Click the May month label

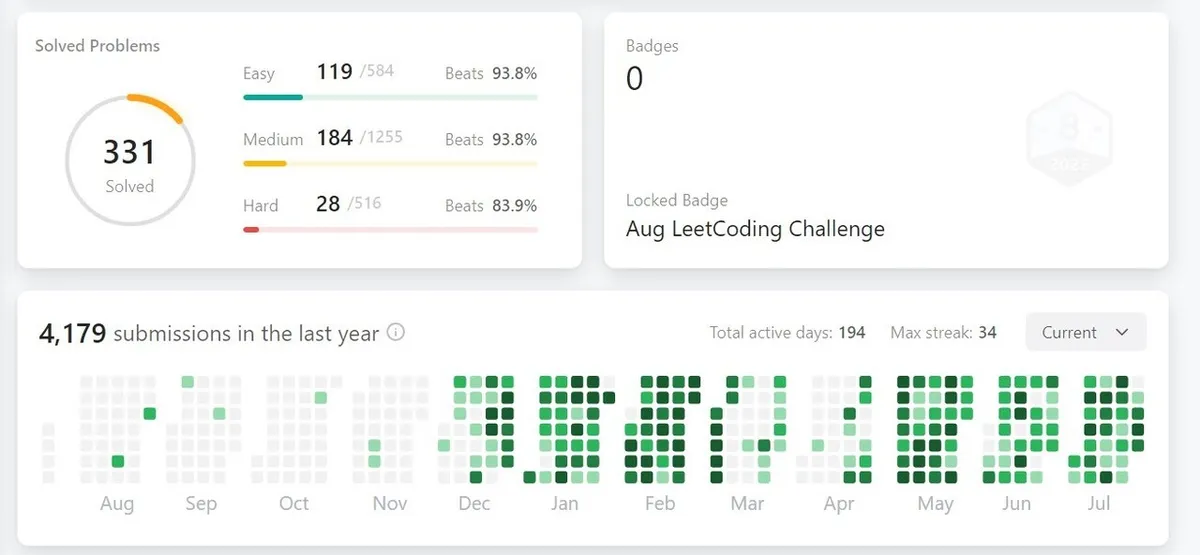tap(935, 503)
